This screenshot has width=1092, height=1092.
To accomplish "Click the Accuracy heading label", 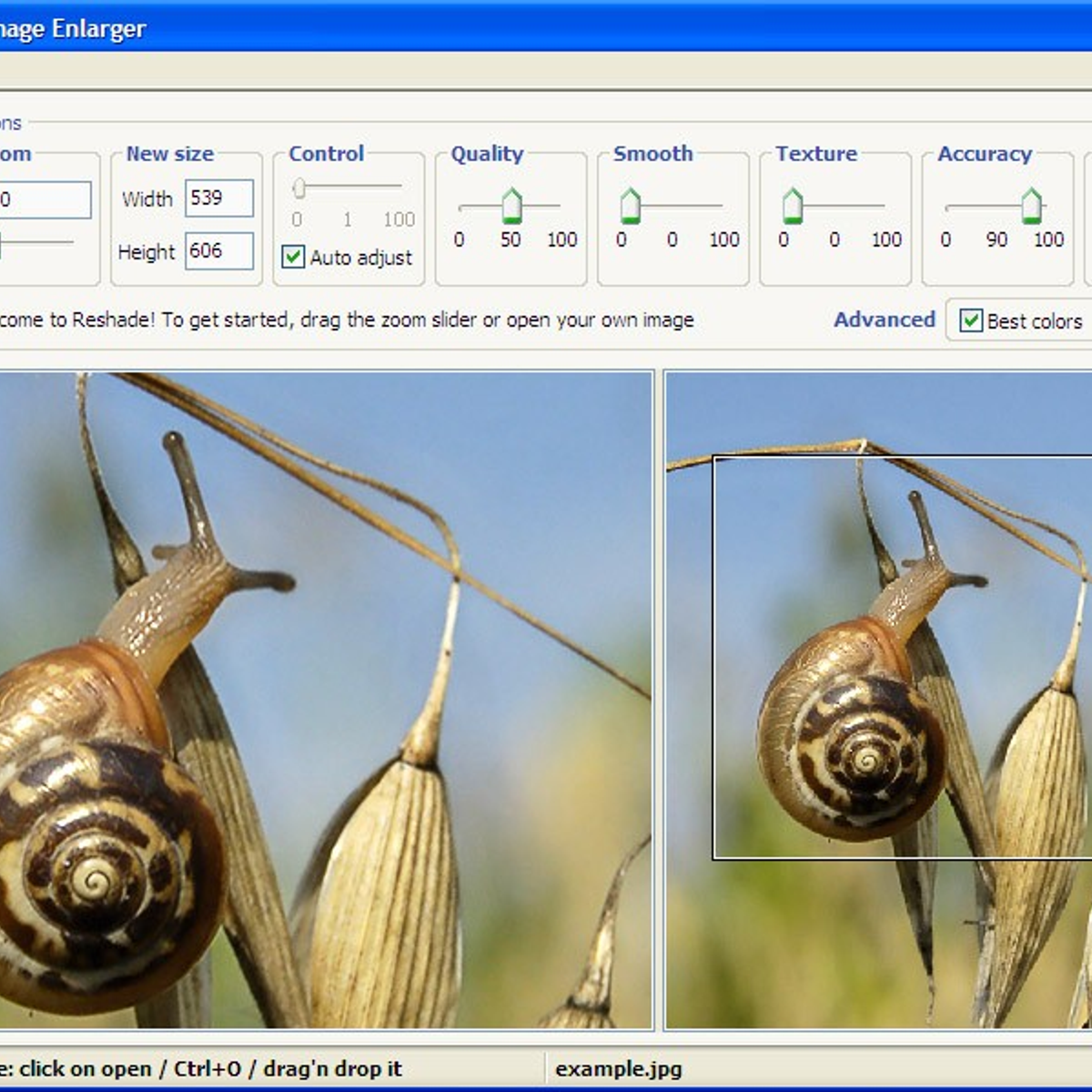I will [x=984, y=154].
